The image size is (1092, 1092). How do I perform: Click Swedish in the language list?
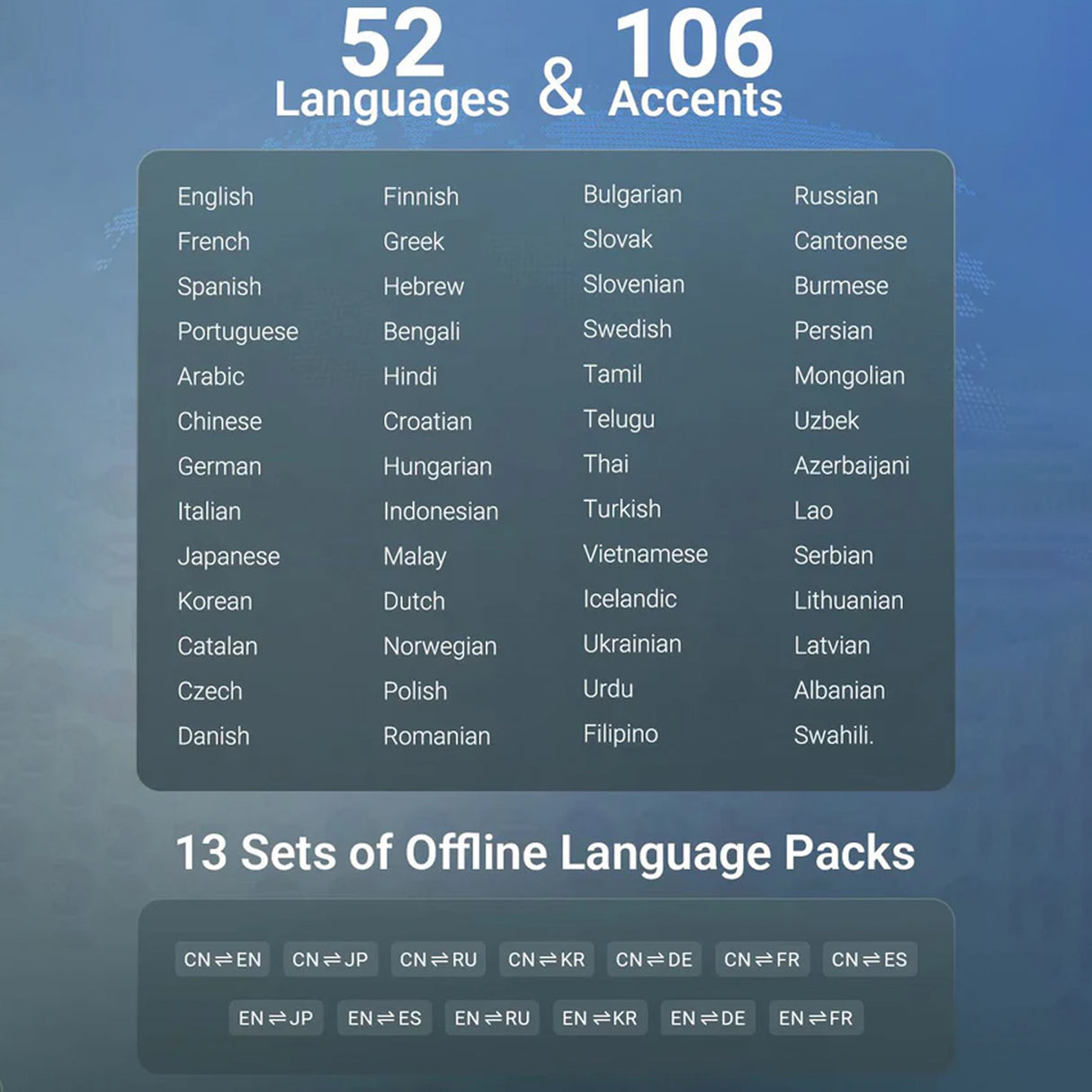(x=627, y=329)
